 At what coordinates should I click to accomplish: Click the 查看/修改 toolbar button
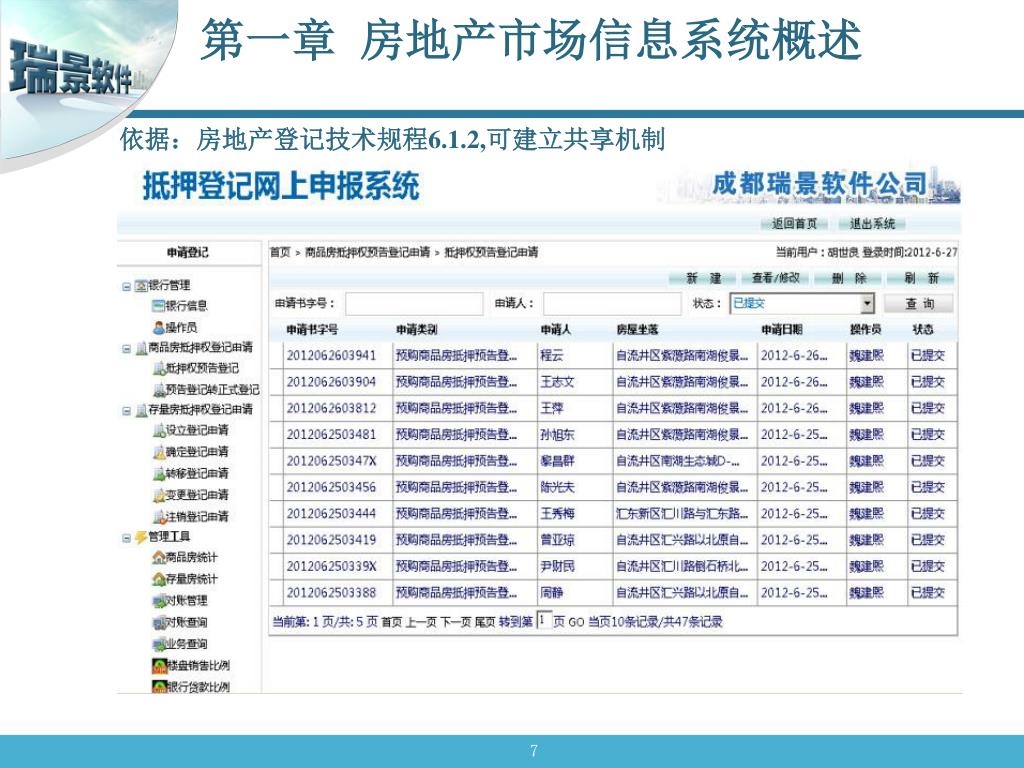(776, 279)
